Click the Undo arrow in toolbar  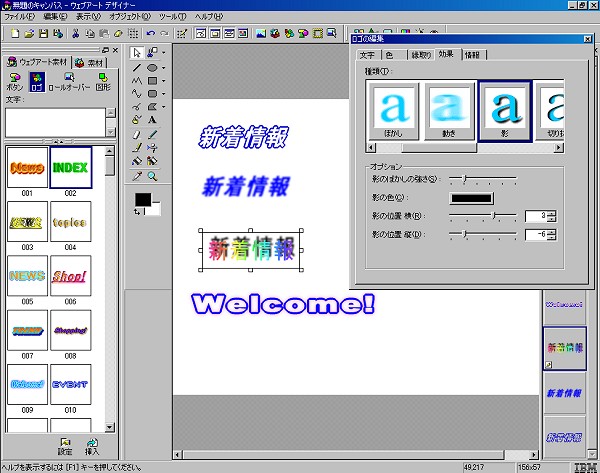(x=150, y=34)
